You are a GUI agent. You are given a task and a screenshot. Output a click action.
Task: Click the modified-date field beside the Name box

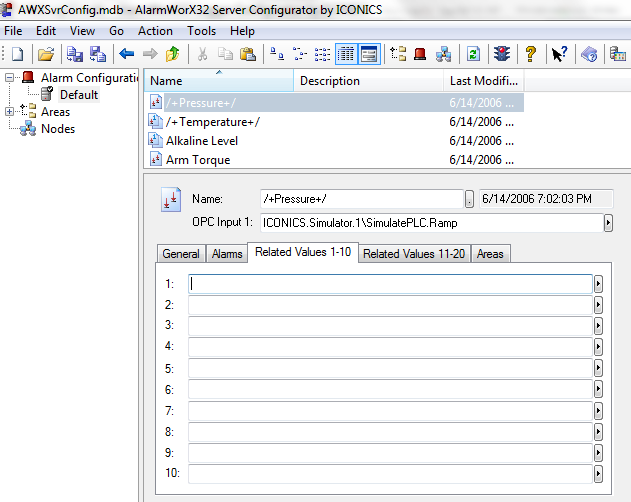pyautogui.click(x=546, y=199)
